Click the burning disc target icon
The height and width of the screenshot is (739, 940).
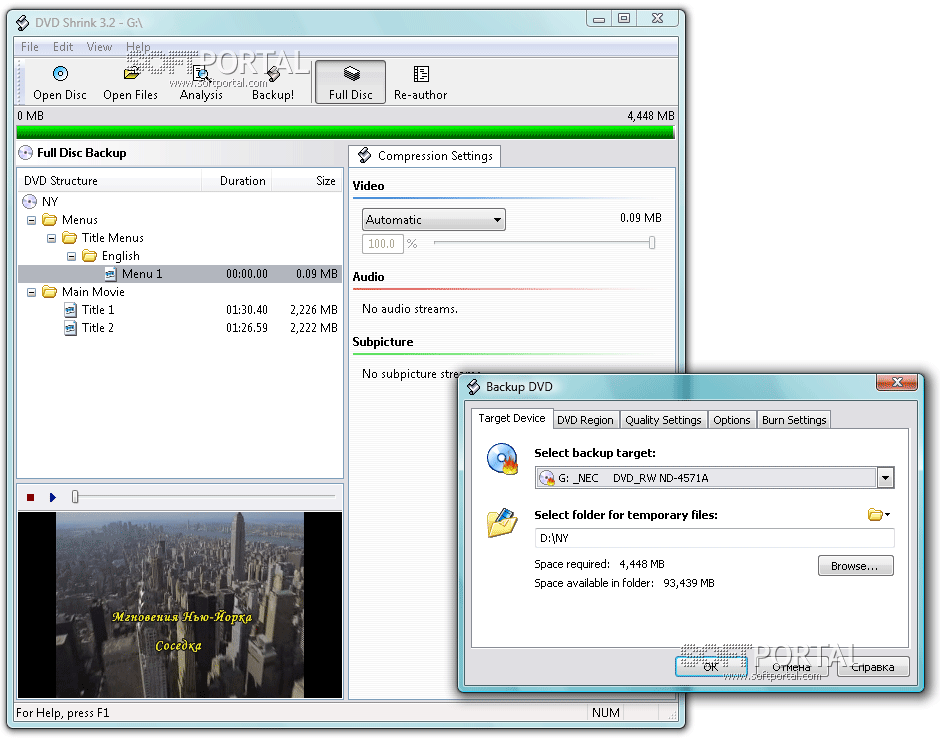[x=503, y=459]
